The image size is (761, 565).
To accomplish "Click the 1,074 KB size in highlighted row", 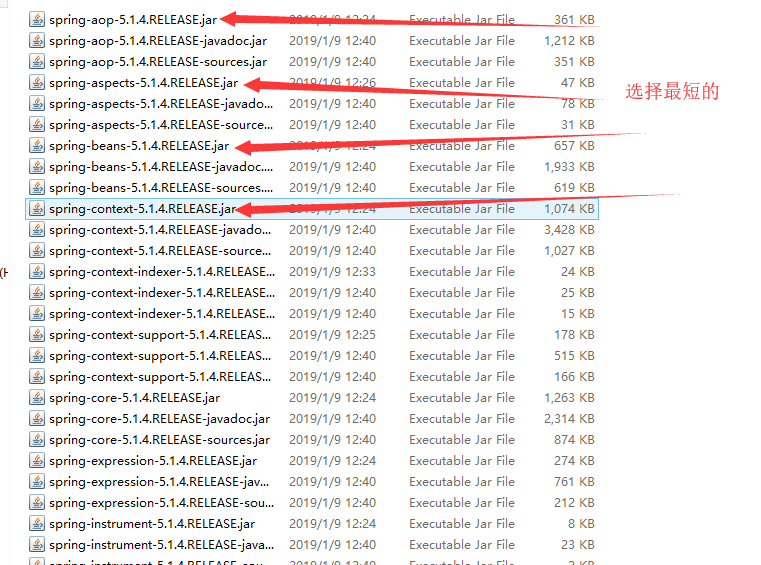I will click(x=569, y=209).
